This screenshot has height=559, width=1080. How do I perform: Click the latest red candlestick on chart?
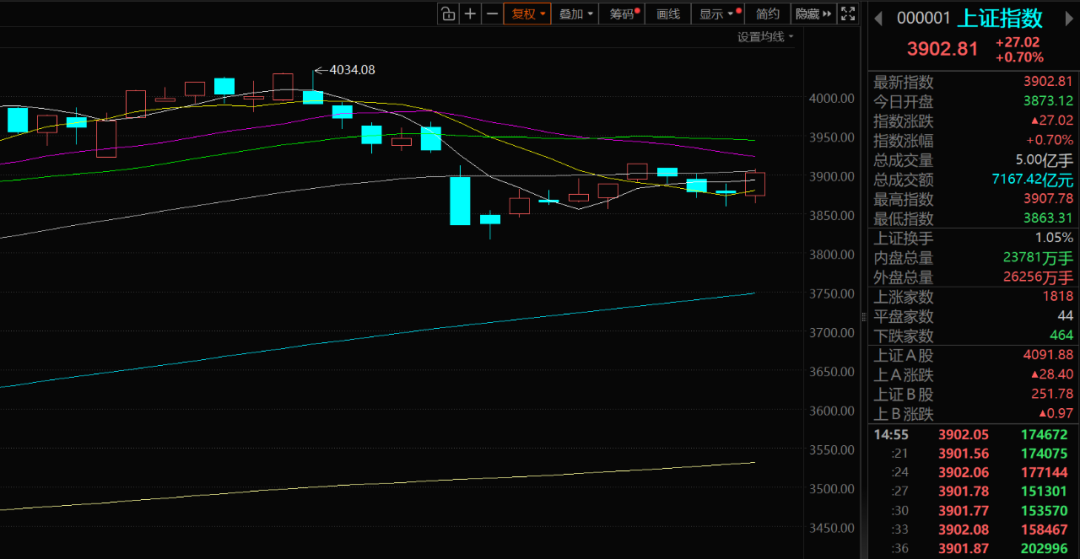point(756,184)
